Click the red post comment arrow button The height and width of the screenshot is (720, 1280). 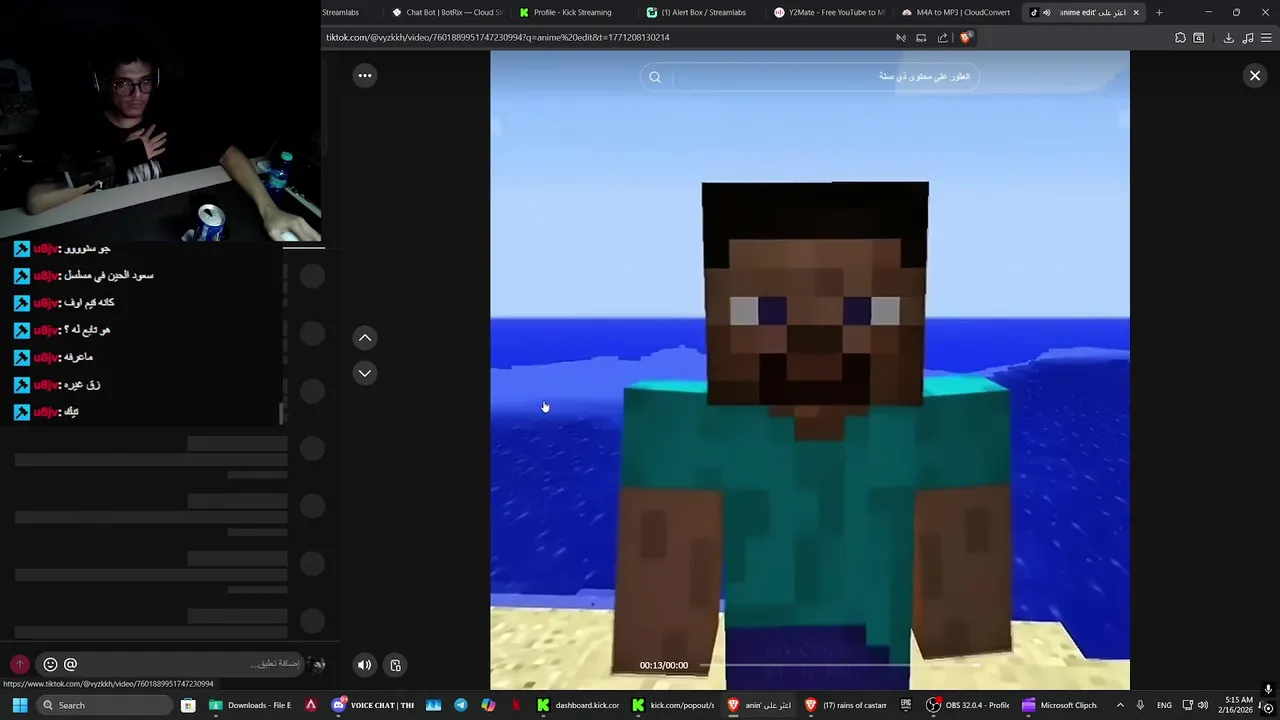tap(19, 664)
